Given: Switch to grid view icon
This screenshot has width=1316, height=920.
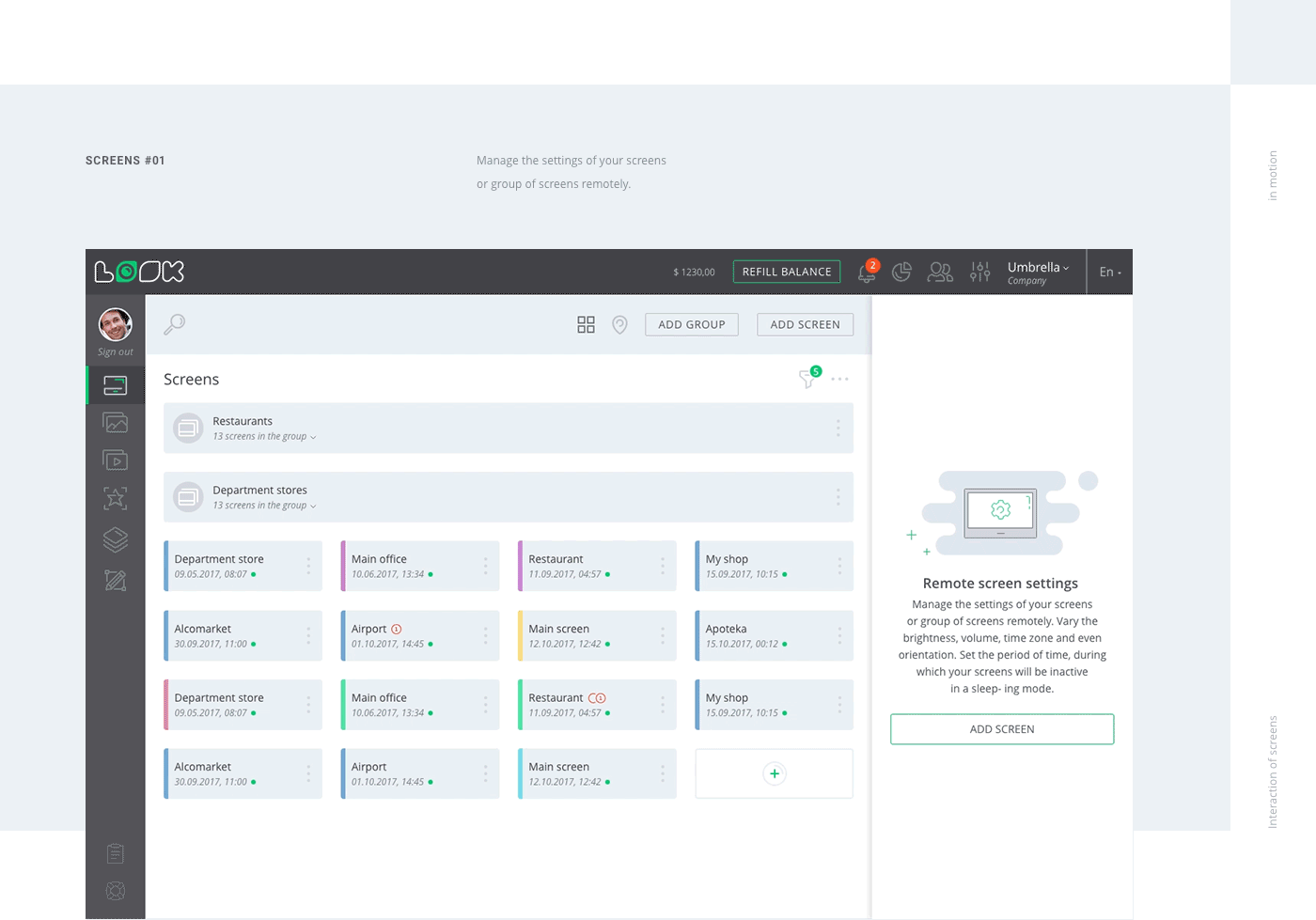Looking at the screenshot, I should [586, 324].
